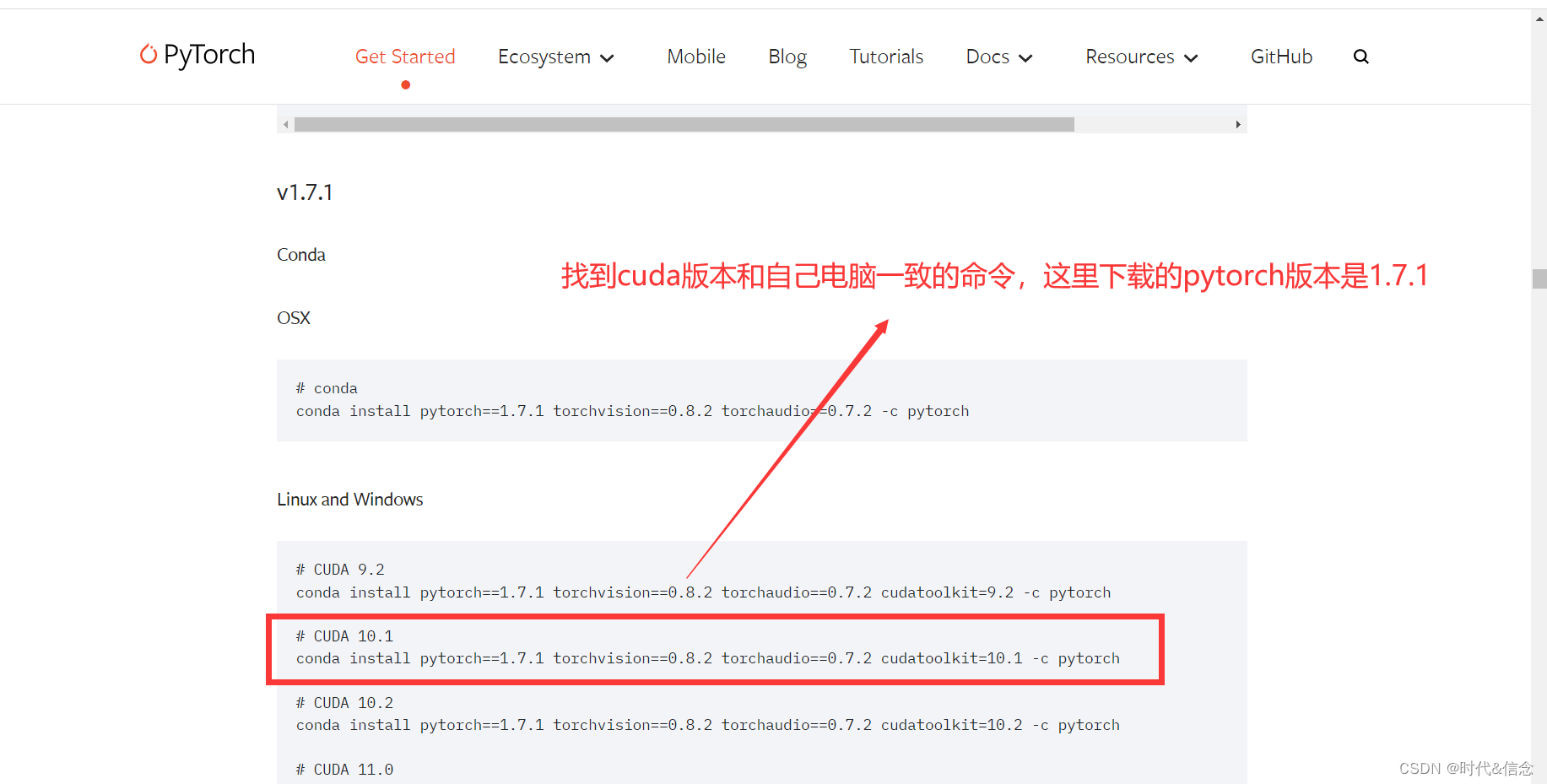Click the cudatoolkit=10.1 install command

tap(707, 658)
